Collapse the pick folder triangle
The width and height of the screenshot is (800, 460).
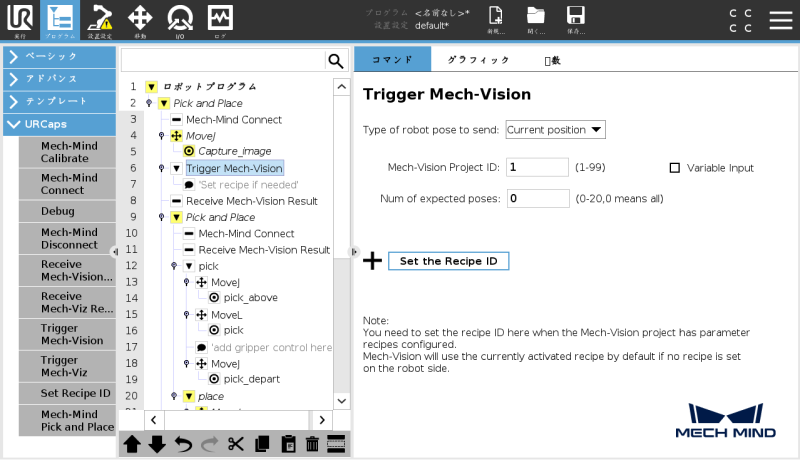189,266
